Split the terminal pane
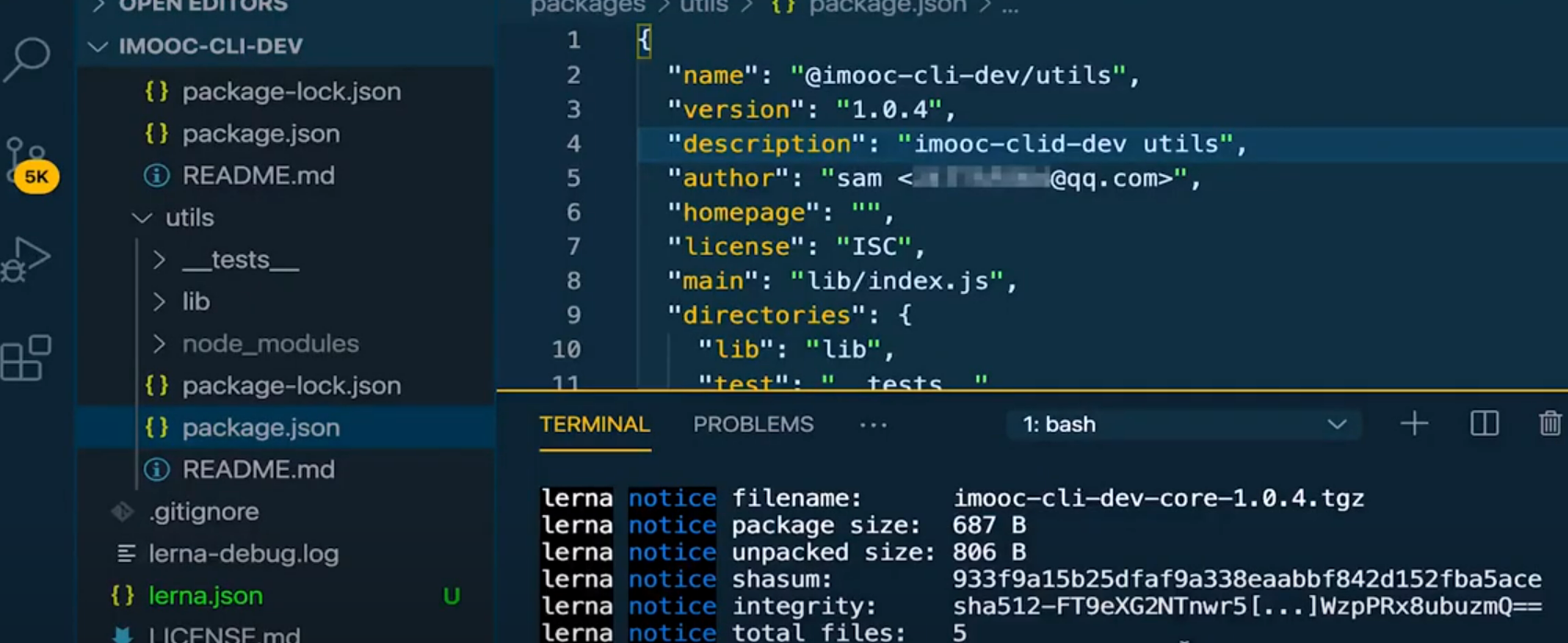This screenshot has height=643, width=1568. coord(1484,424)
